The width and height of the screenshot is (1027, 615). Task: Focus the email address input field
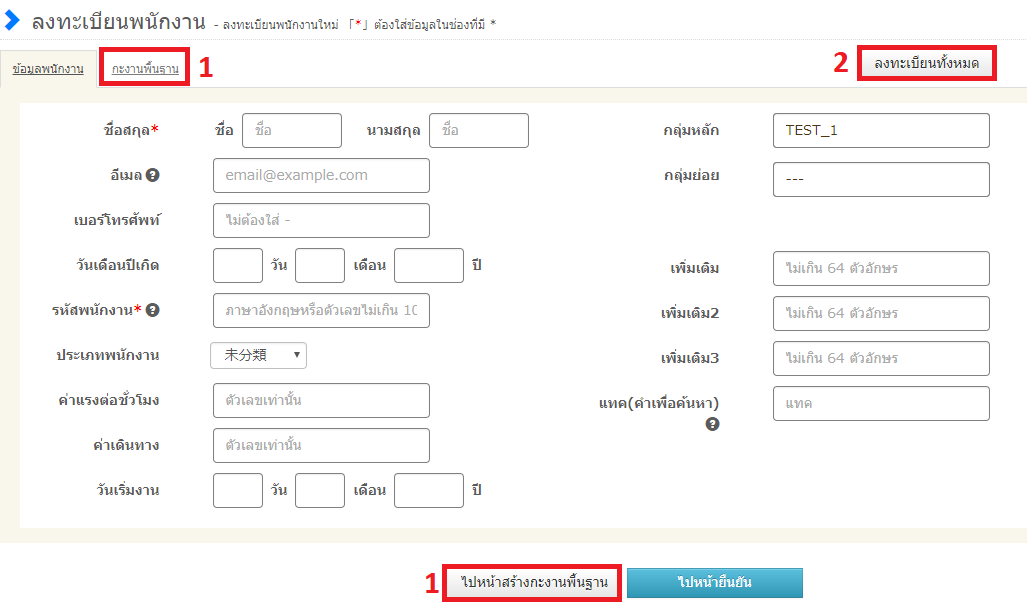tap(321, 175)
